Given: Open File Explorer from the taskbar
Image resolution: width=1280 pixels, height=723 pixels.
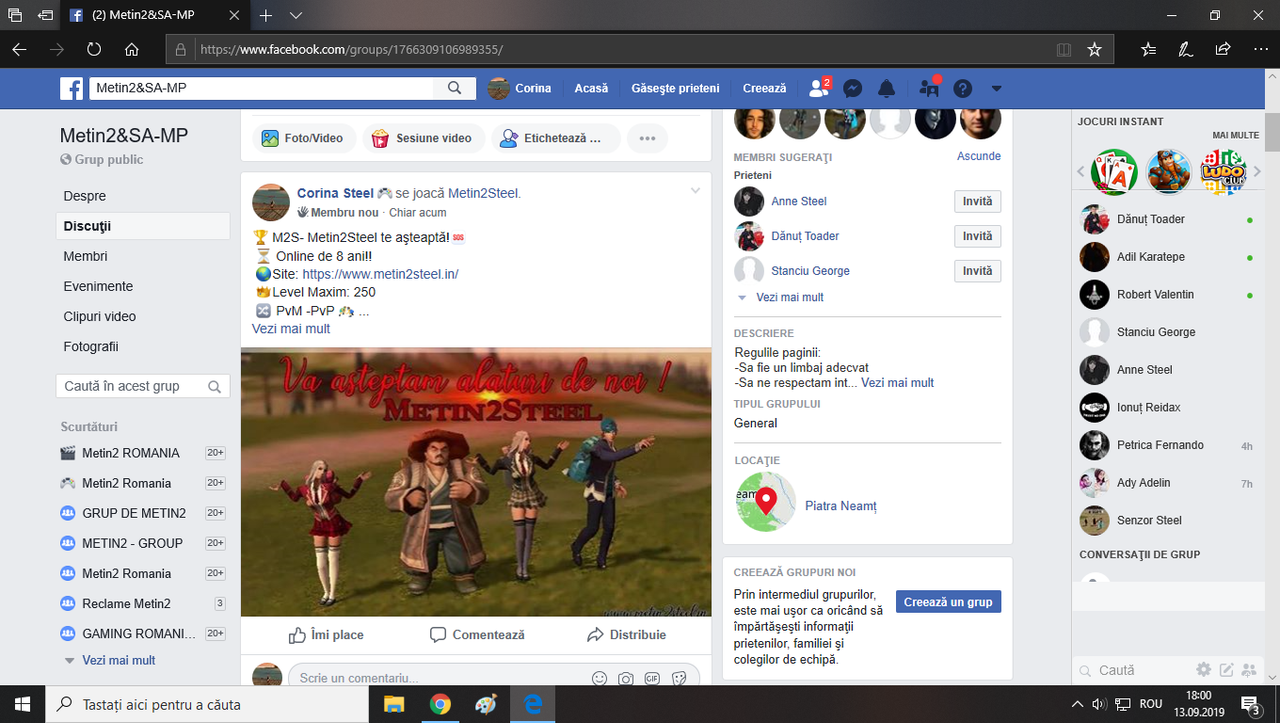Looking at the screenshot, I should (x=394, y=704).
